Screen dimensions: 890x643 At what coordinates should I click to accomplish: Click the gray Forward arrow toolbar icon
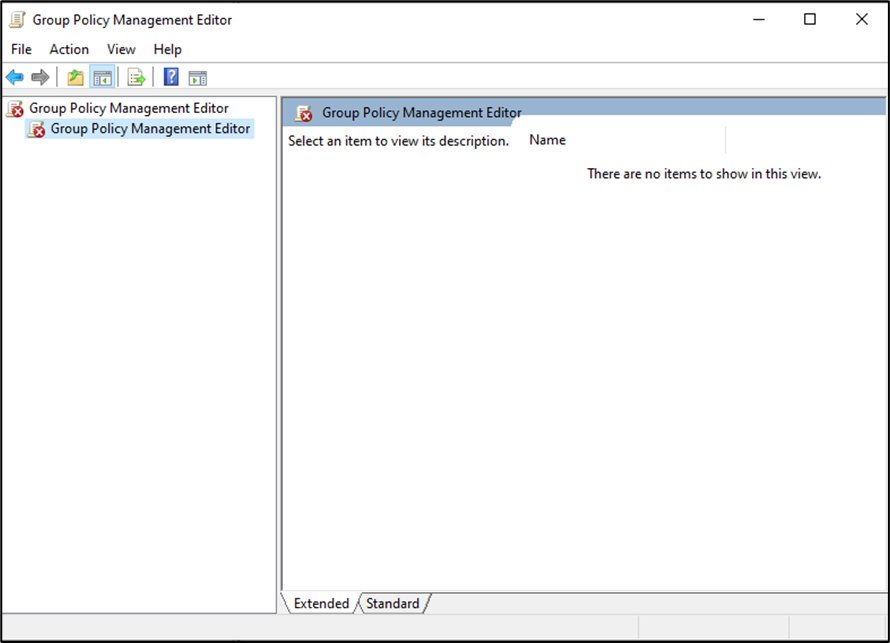[x=40, y=77]
